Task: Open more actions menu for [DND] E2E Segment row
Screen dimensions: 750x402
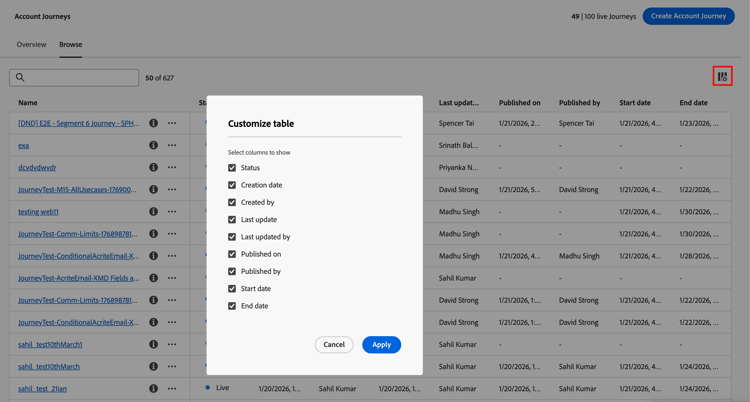Action: tap(172, 123)
